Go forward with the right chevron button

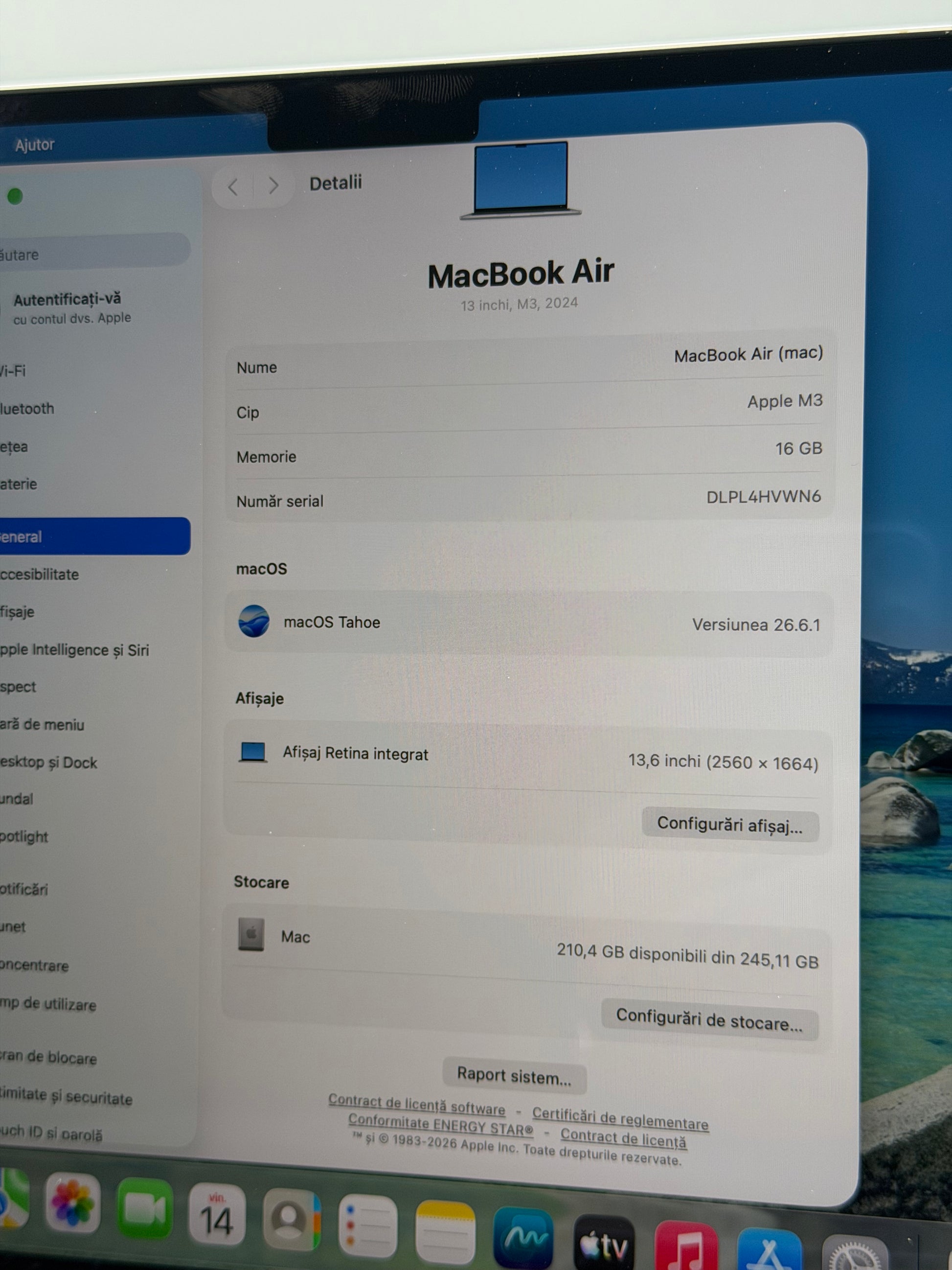pyautogui.click(x=273, y=185)
